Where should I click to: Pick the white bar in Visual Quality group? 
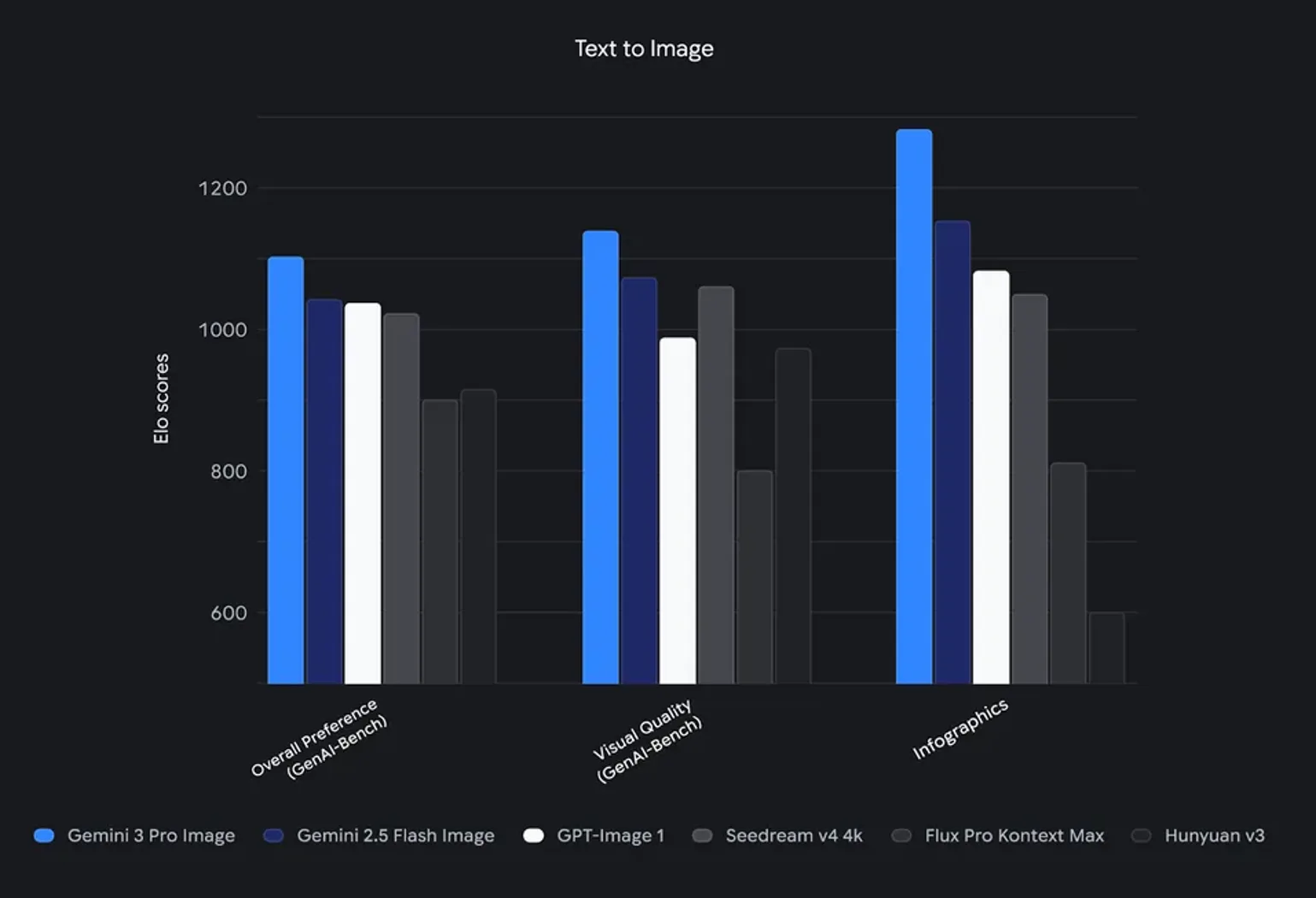tap(677, 511)
